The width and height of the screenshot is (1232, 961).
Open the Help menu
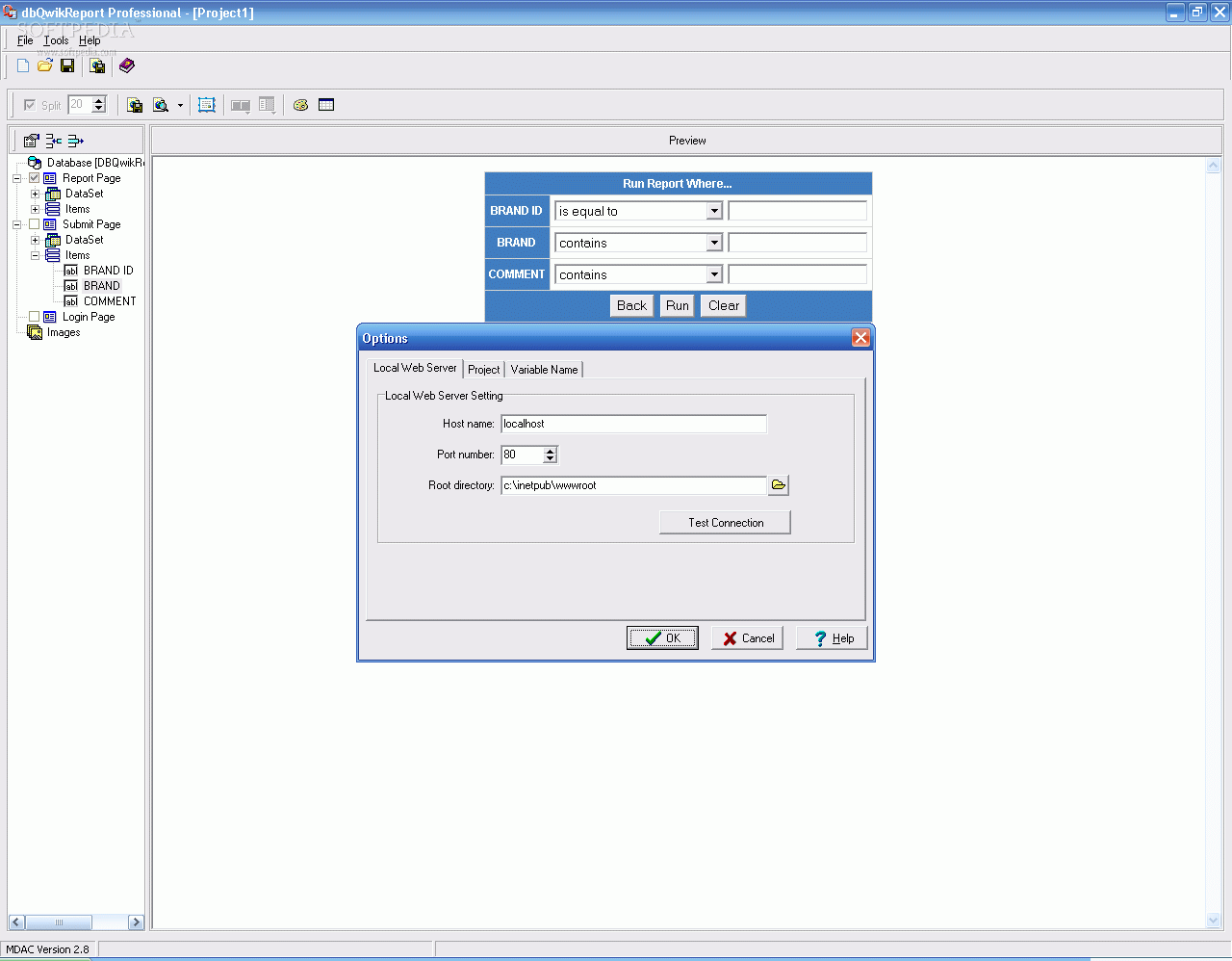(x=90, y=40)
